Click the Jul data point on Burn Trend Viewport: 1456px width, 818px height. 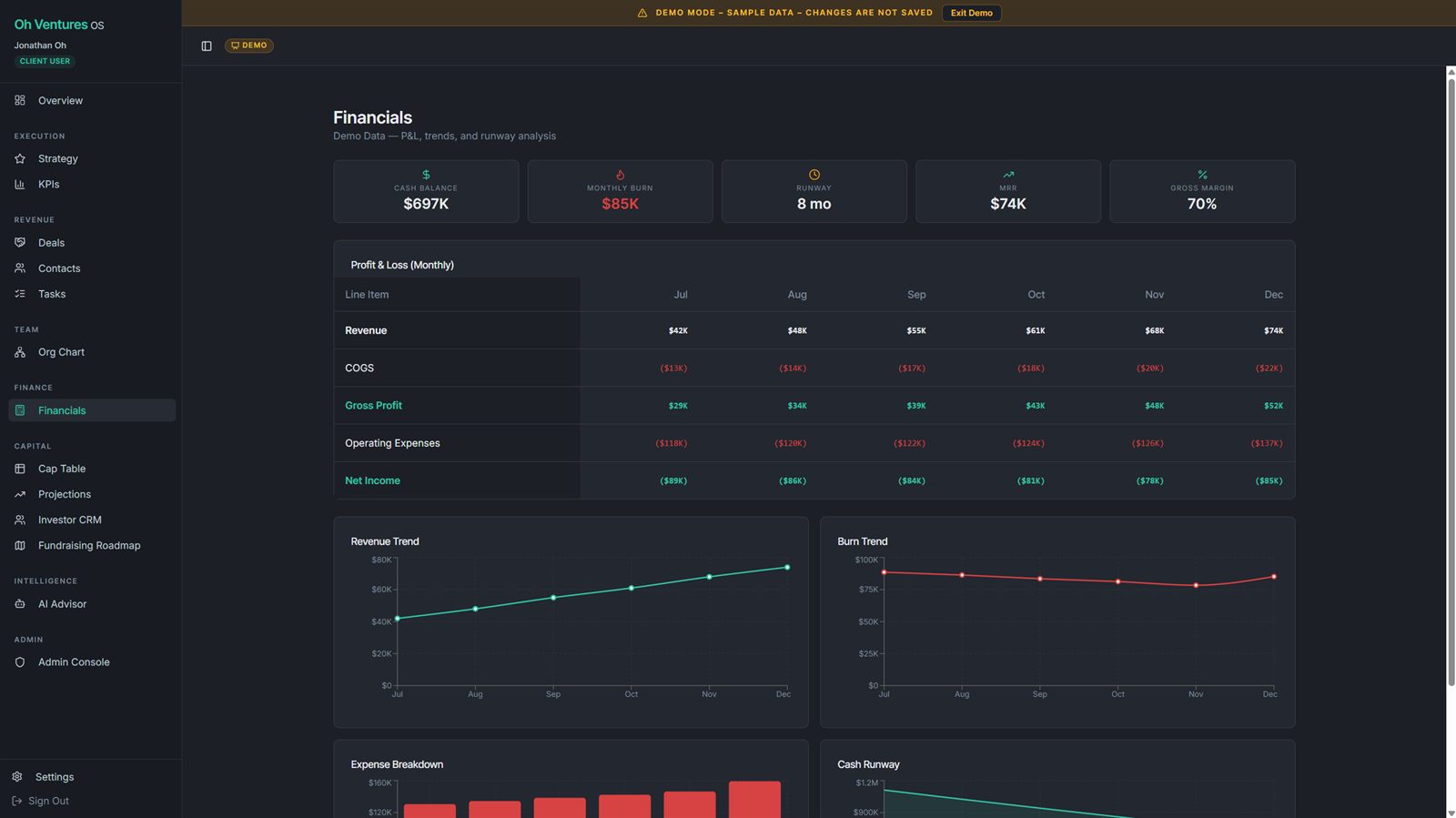[x=884, y=572]
